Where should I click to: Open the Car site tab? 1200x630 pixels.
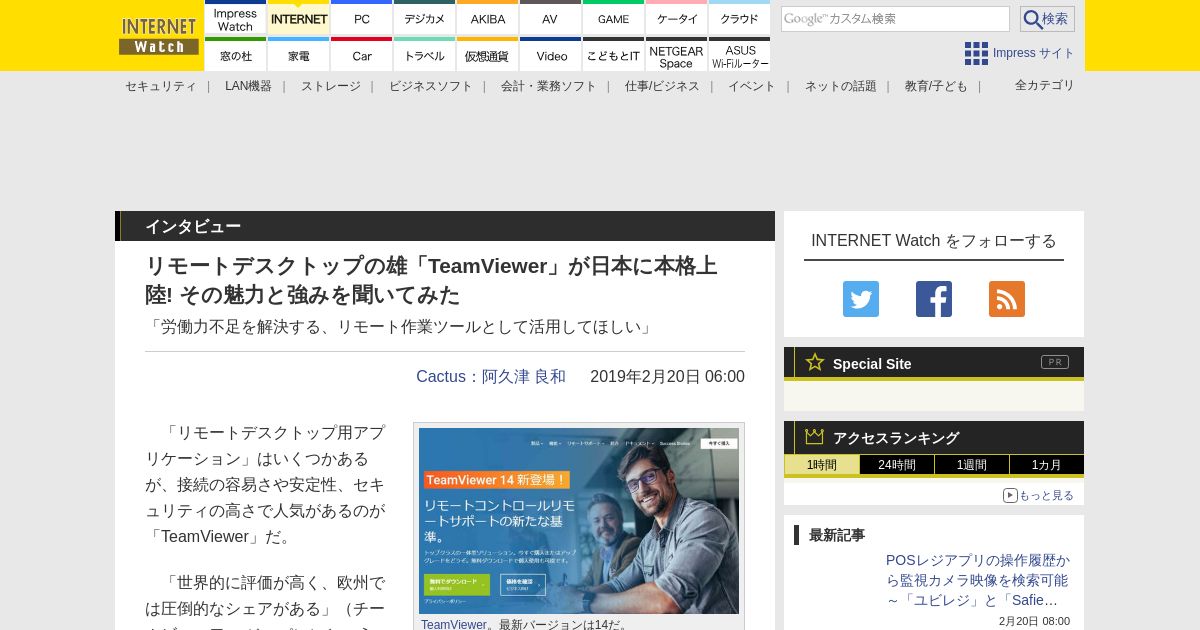click(362, 54)
